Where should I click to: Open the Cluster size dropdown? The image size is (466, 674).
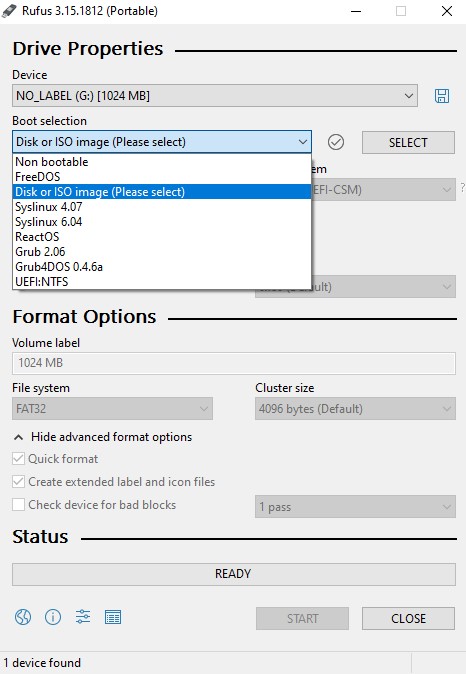(355, 408)
